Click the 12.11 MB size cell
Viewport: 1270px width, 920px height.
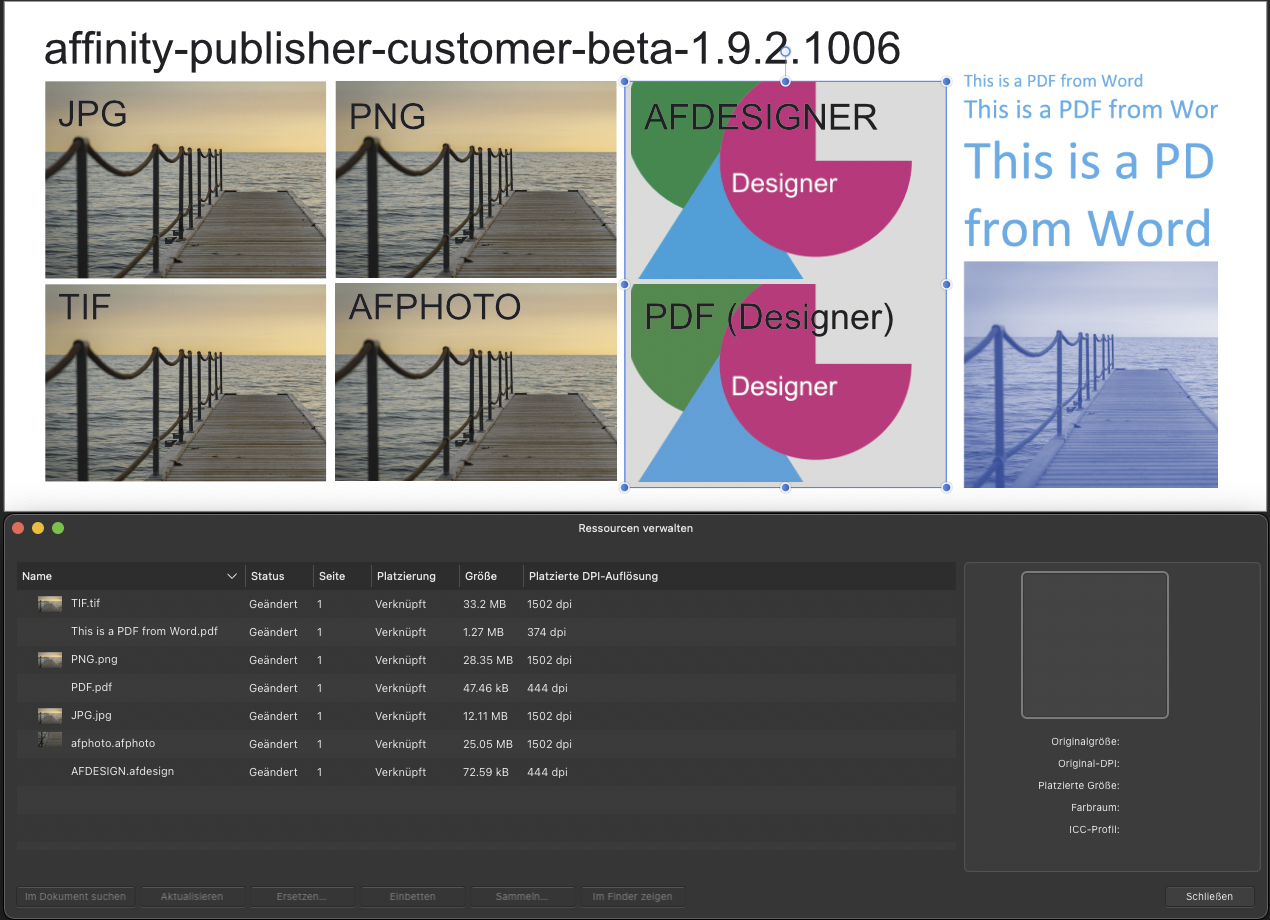485,716
